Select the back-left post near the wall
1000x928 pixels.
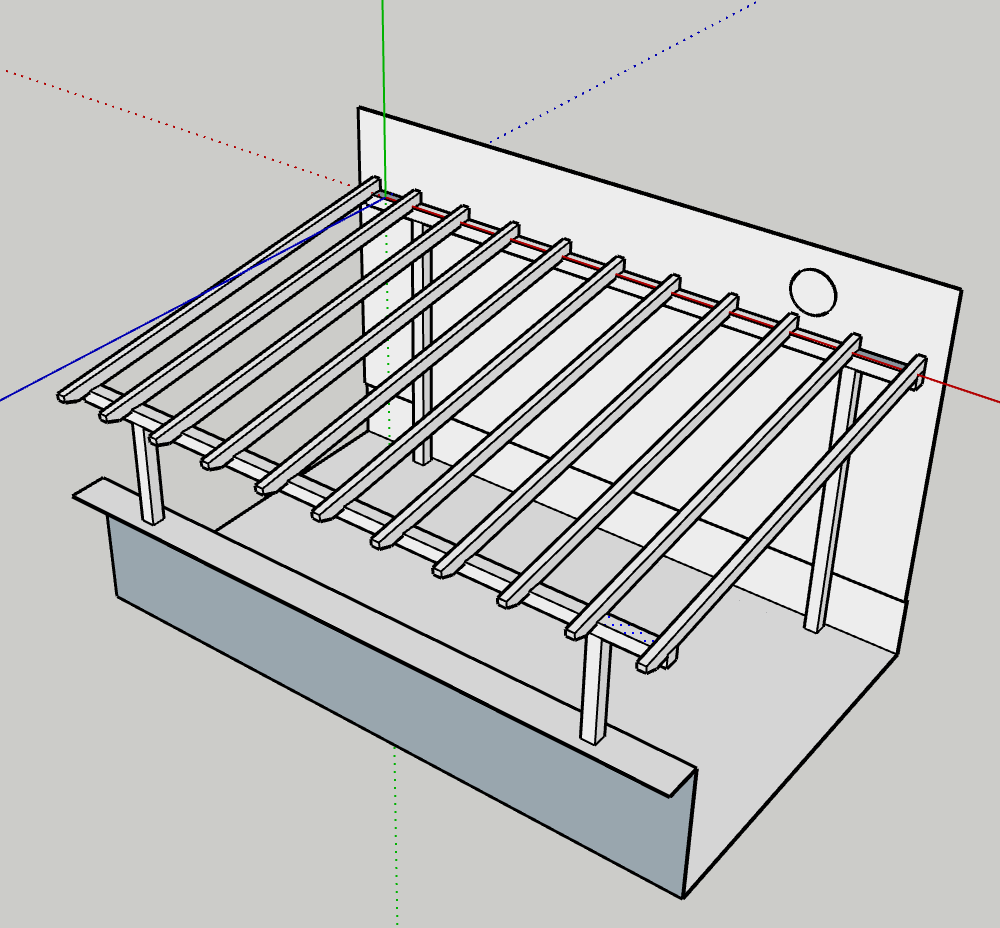tap(422, 344)
